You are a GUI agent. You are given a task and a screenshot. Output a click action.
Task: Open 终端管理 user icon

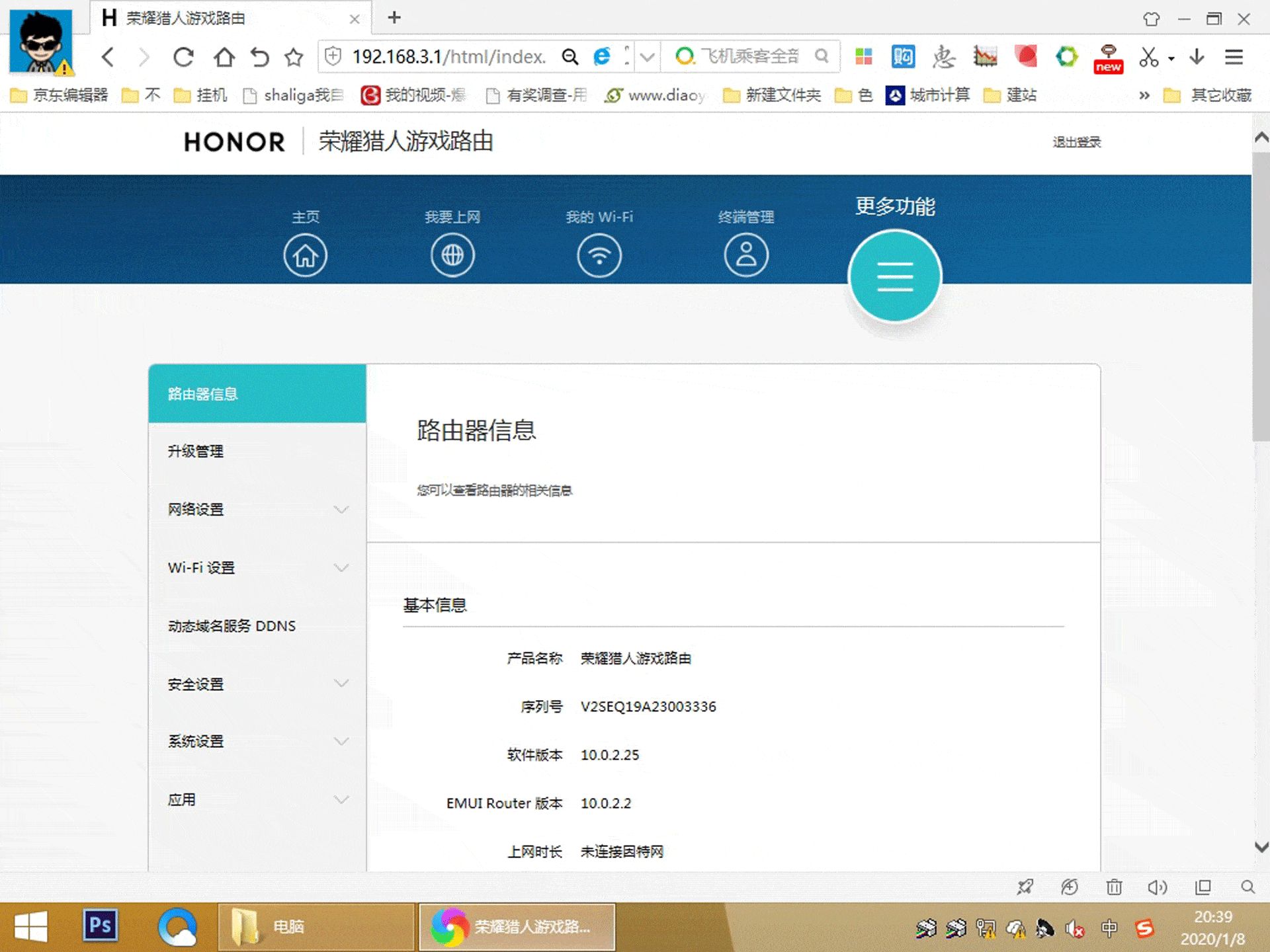pos(746,255)
